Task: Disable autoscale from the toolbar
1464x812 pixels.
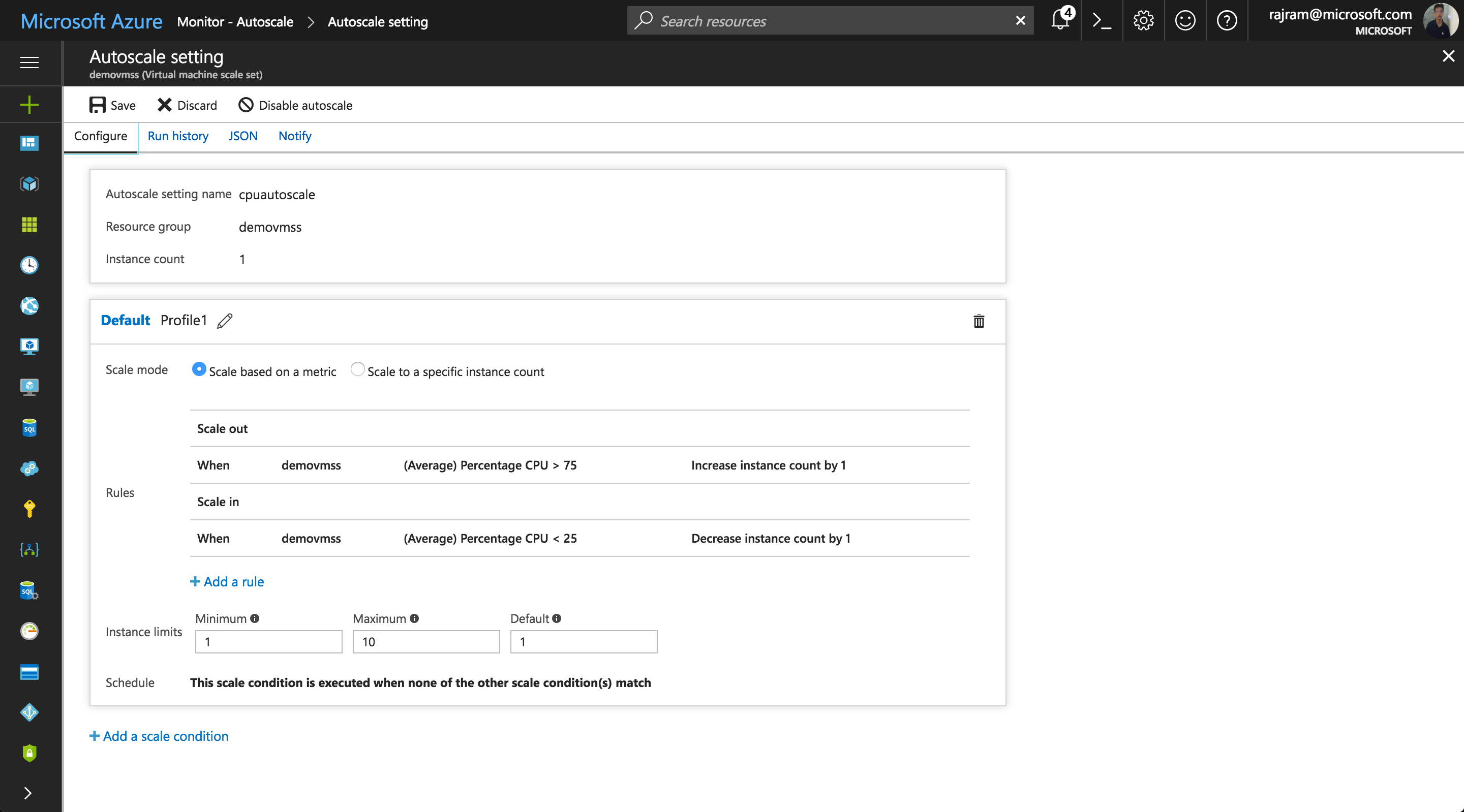Action: tap(295, 105)
